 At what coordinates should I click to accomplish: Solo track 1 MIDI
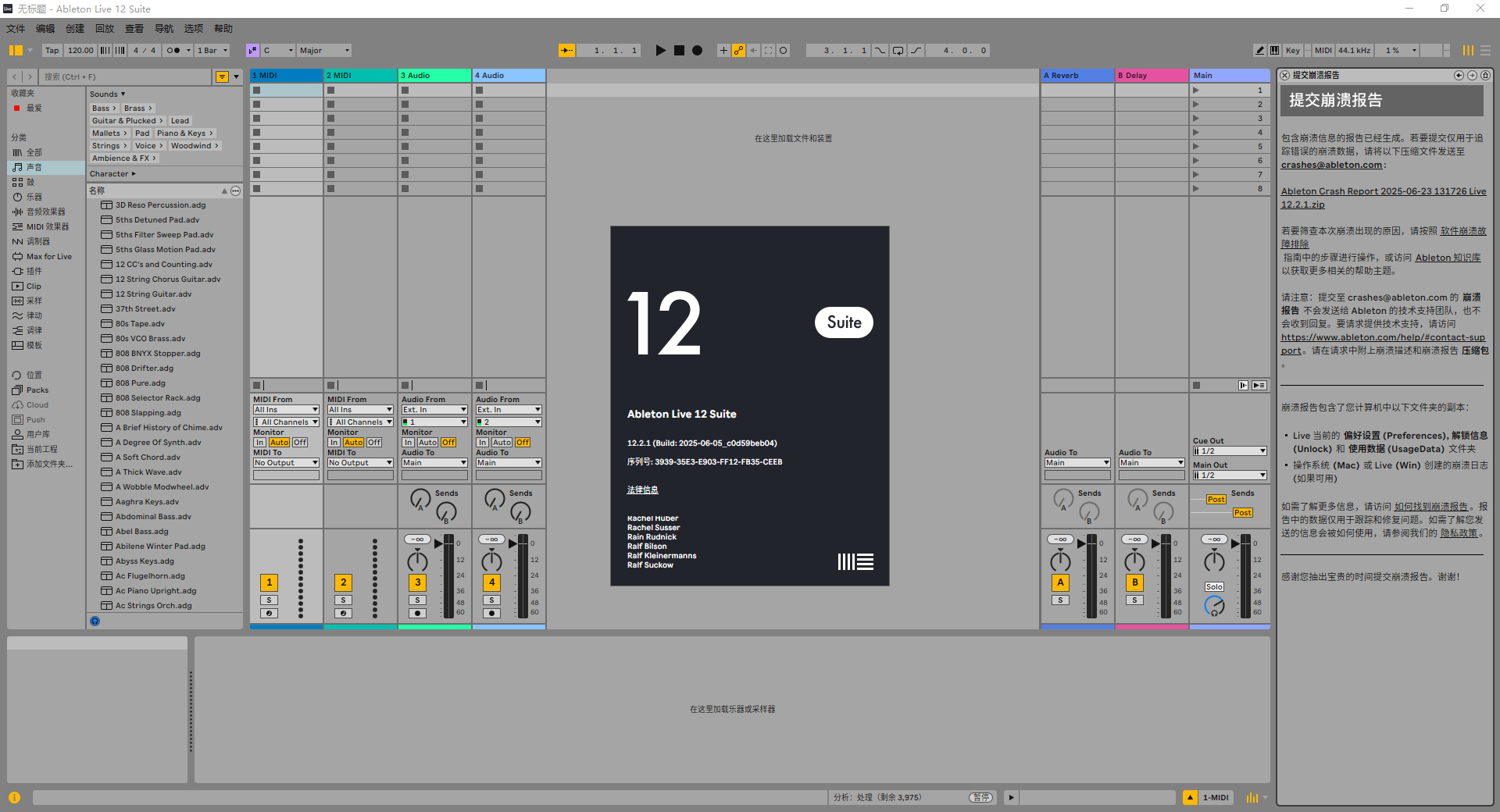point(269,600)
